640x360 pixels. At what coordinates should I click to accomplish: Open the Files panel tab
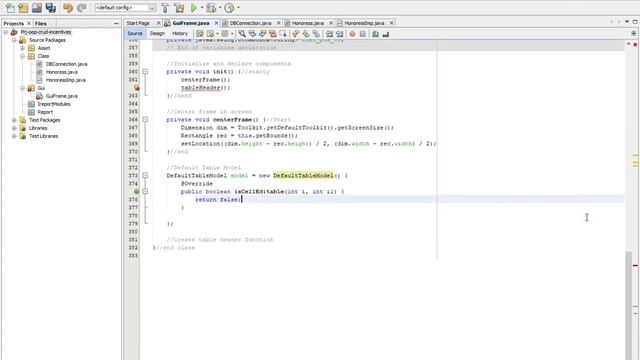click(x=40, y=24)
